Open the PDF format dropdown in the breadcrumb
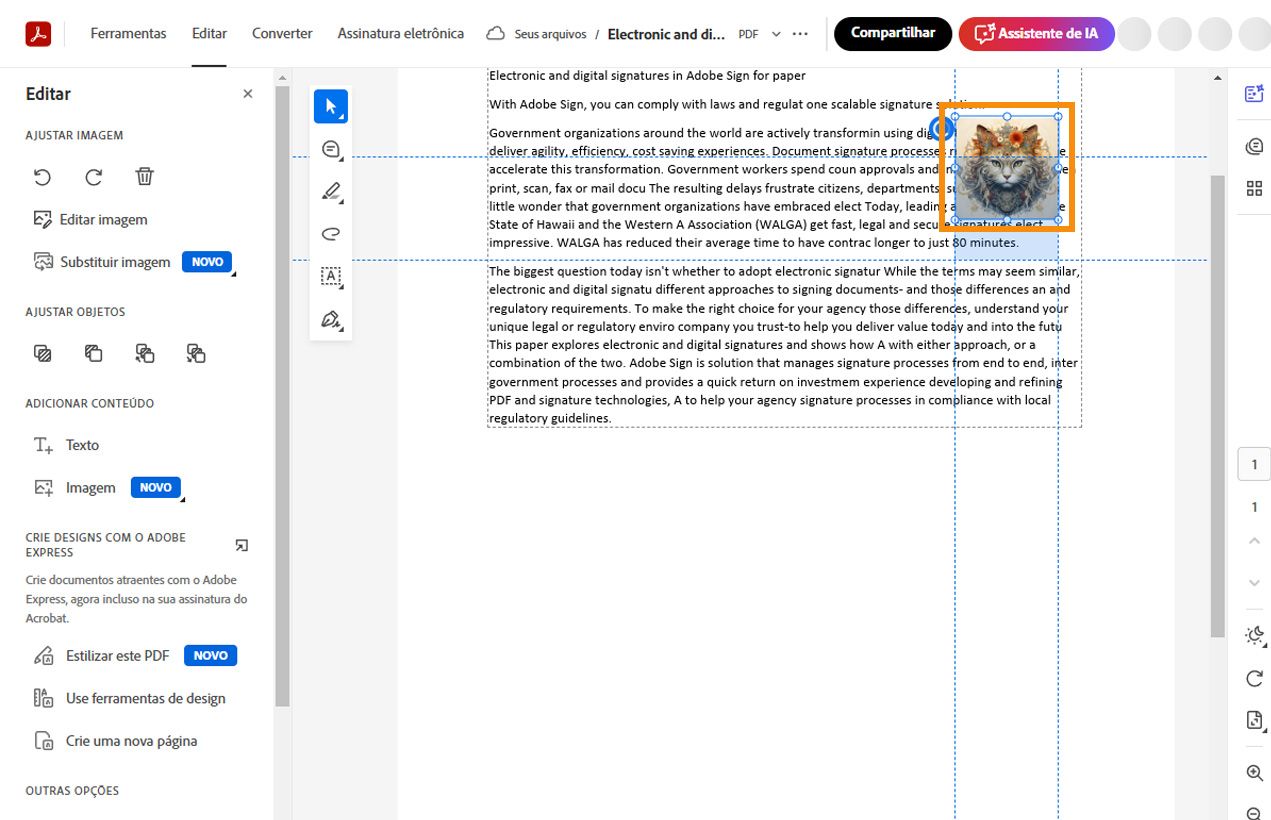This screenshot has width=1271, height=820. click(776, 33)
